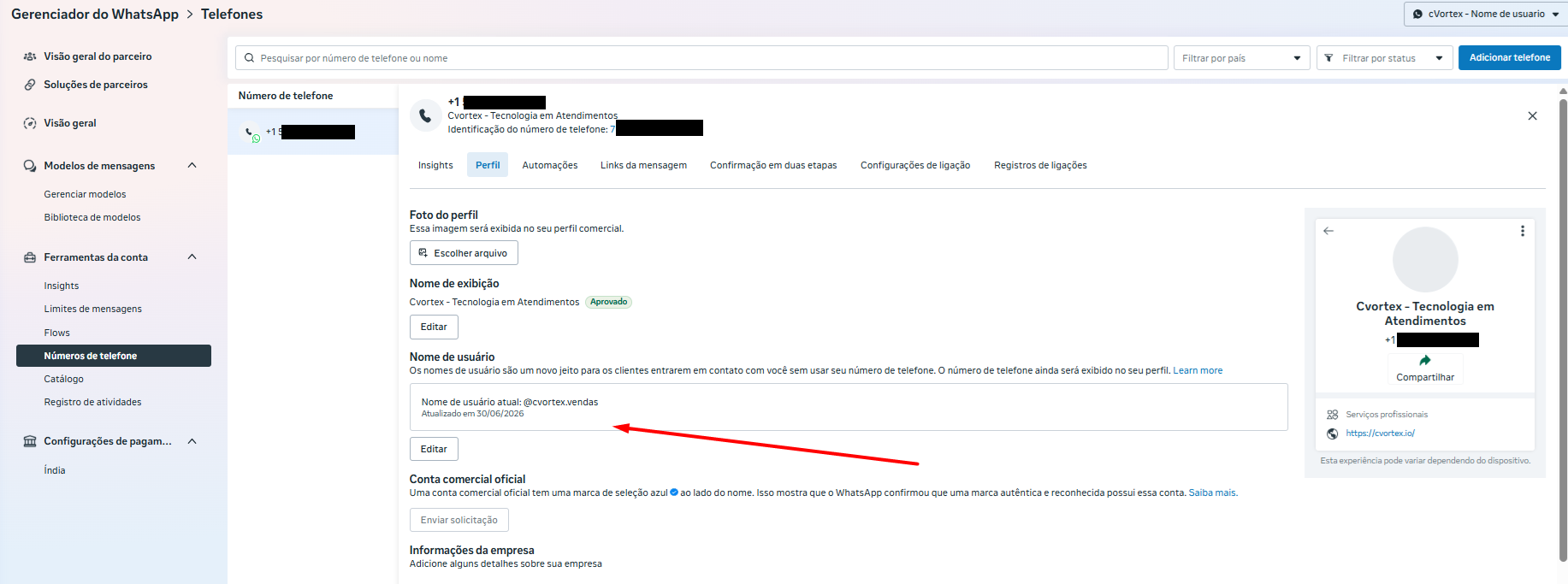1568x584 pixels.
Task: Switch to Links da mensagem tab
Action: 643,165
